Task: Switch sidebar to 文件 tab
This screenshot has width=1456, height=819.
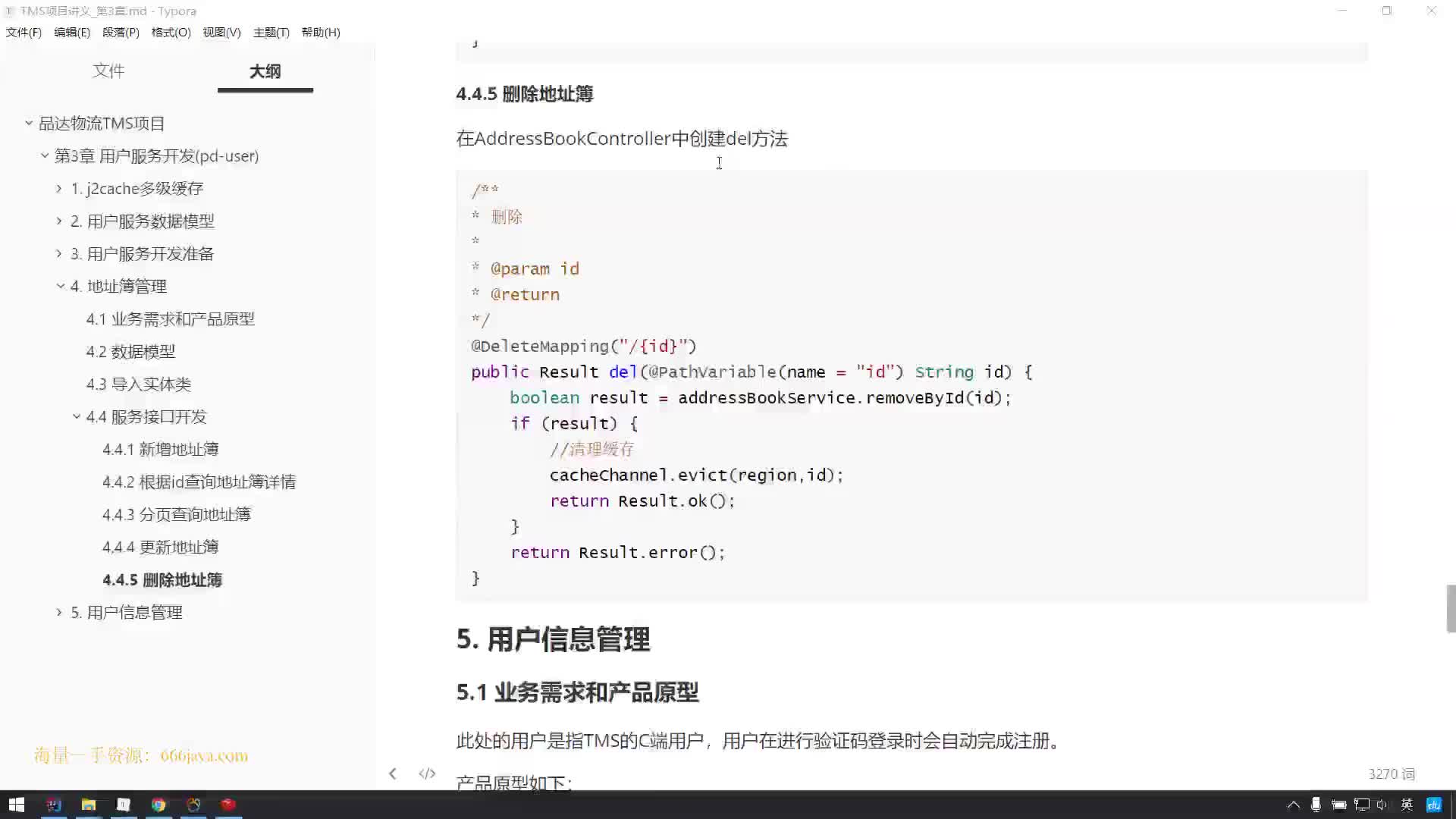Action: (108, 71)
